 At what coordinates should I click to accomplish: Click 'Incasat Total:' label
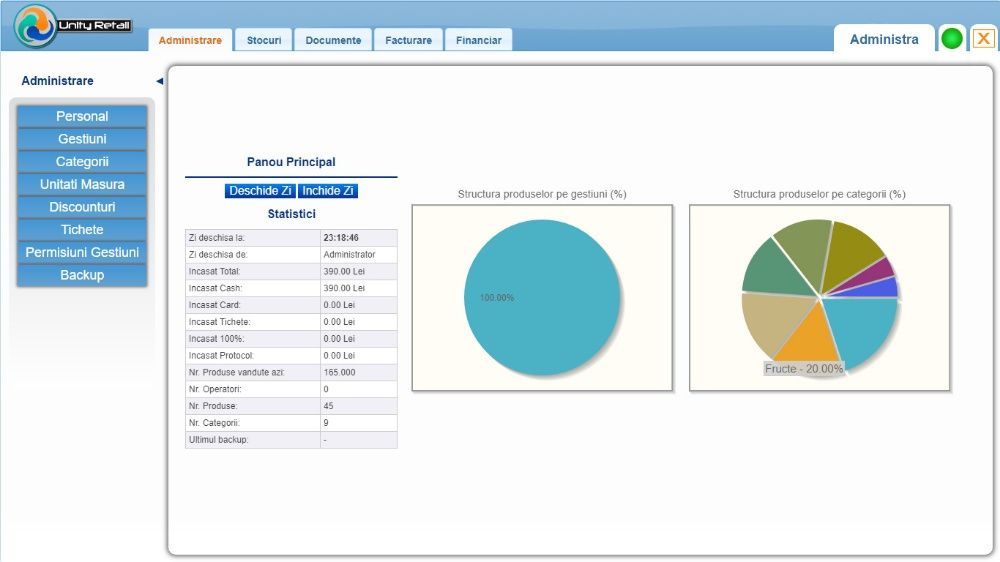(214, 271)
